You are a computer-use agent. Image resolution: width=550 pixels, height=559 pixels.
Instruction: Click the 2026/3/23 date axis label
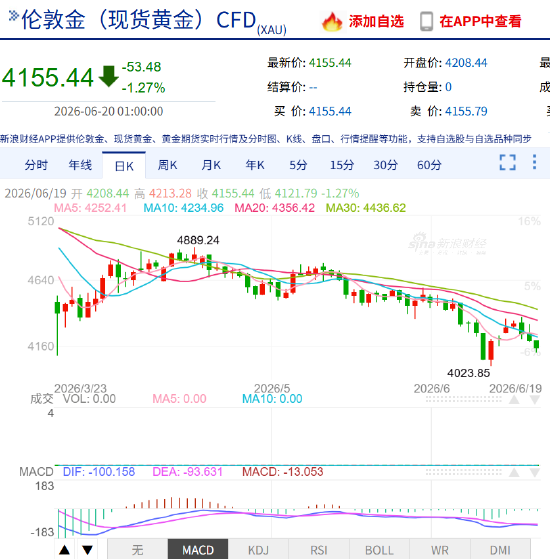81,388
